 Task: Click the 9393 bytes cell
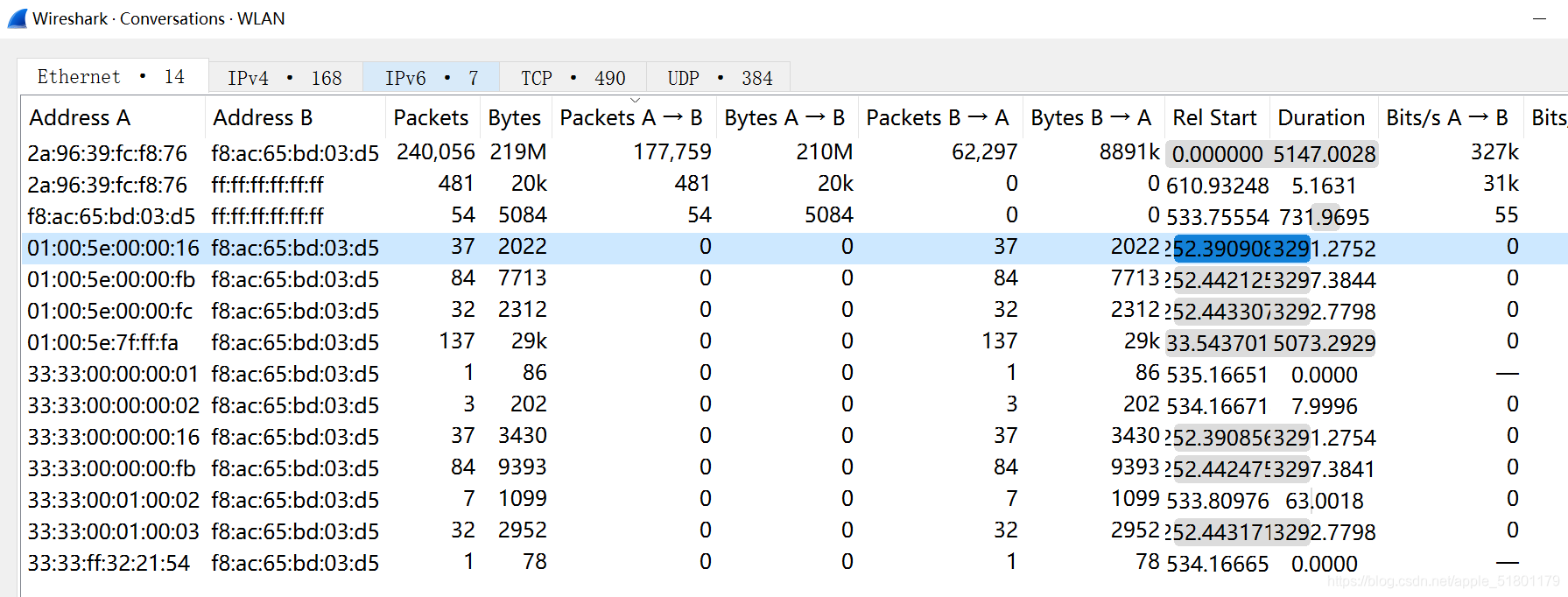tap(523, 468)
